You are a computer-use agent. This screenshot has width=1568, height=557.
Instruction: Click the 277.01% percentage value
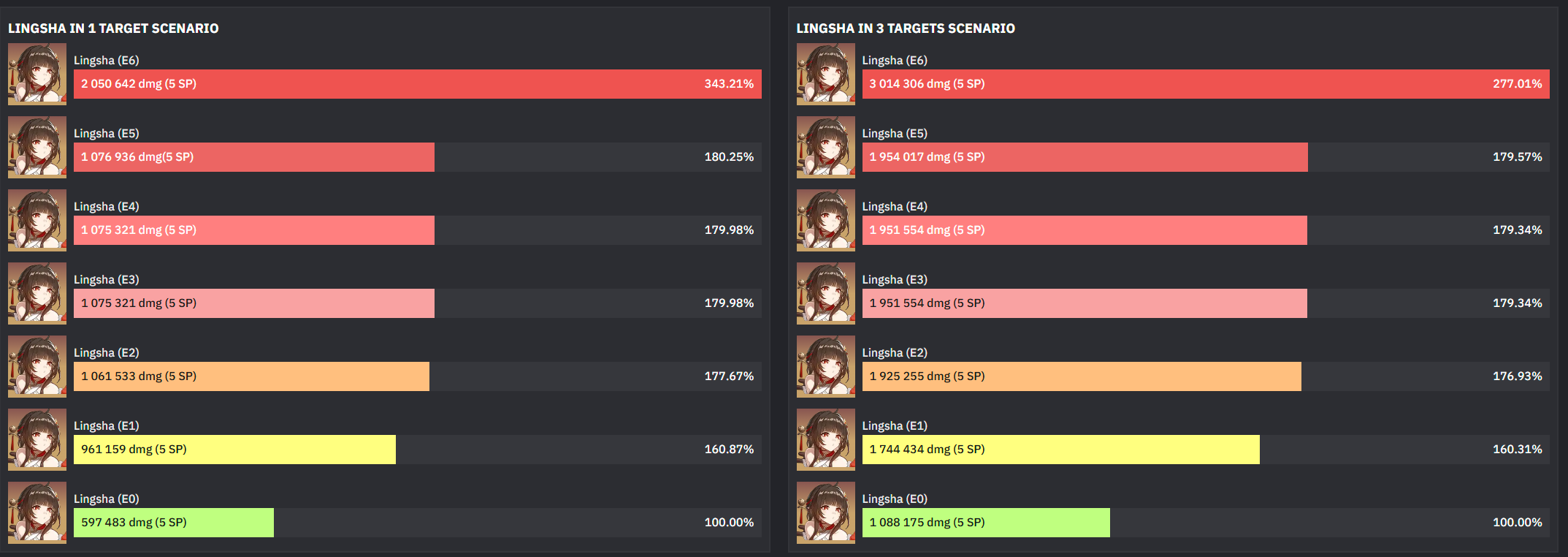point(1518,84)
